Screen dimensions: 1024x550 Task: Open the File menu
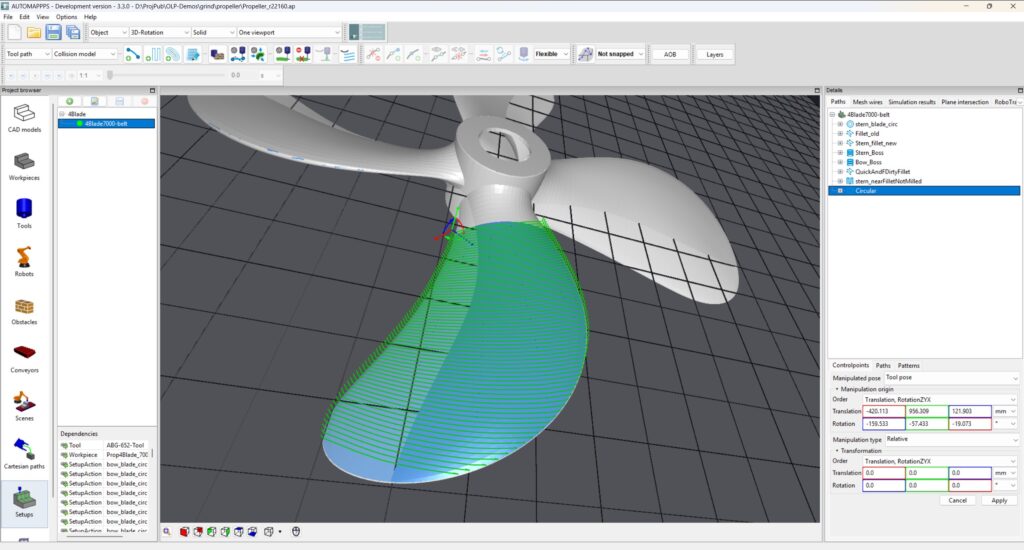coord(8,17)
